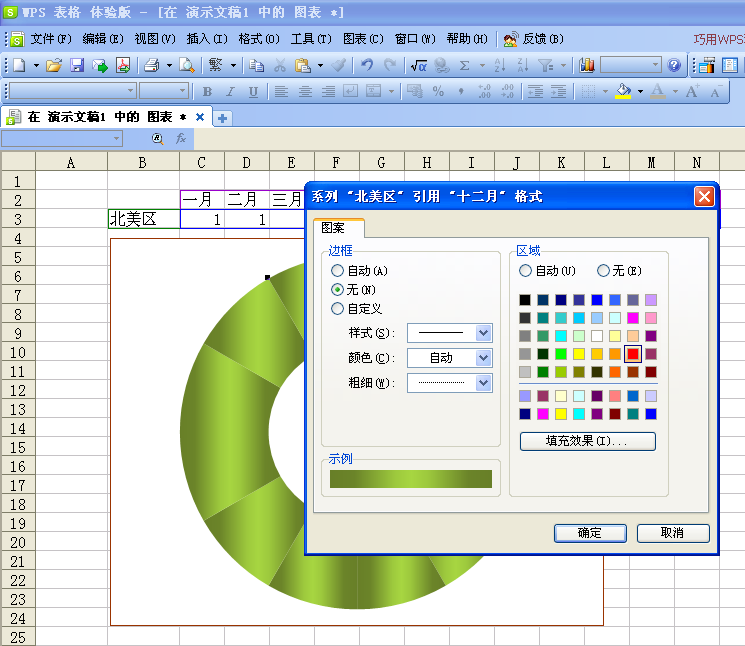This screenshot has height=646, width=745.
Task: Open the 图表(C) menu
Action: coord(362,39)
